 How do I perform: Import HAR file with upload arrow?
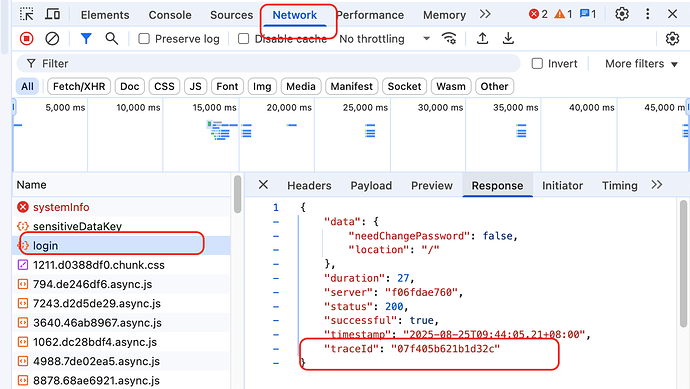pos(482,39)
